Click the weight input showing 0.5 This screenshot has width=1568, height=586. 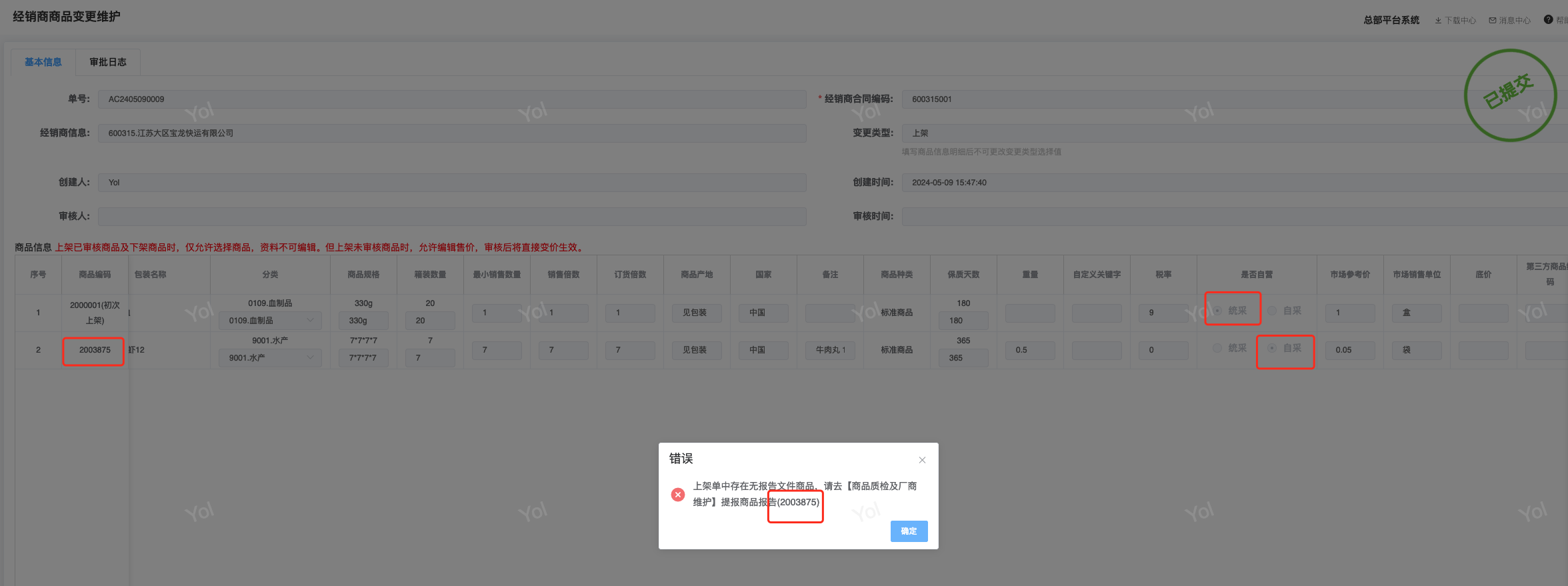tap(1030, 350)
